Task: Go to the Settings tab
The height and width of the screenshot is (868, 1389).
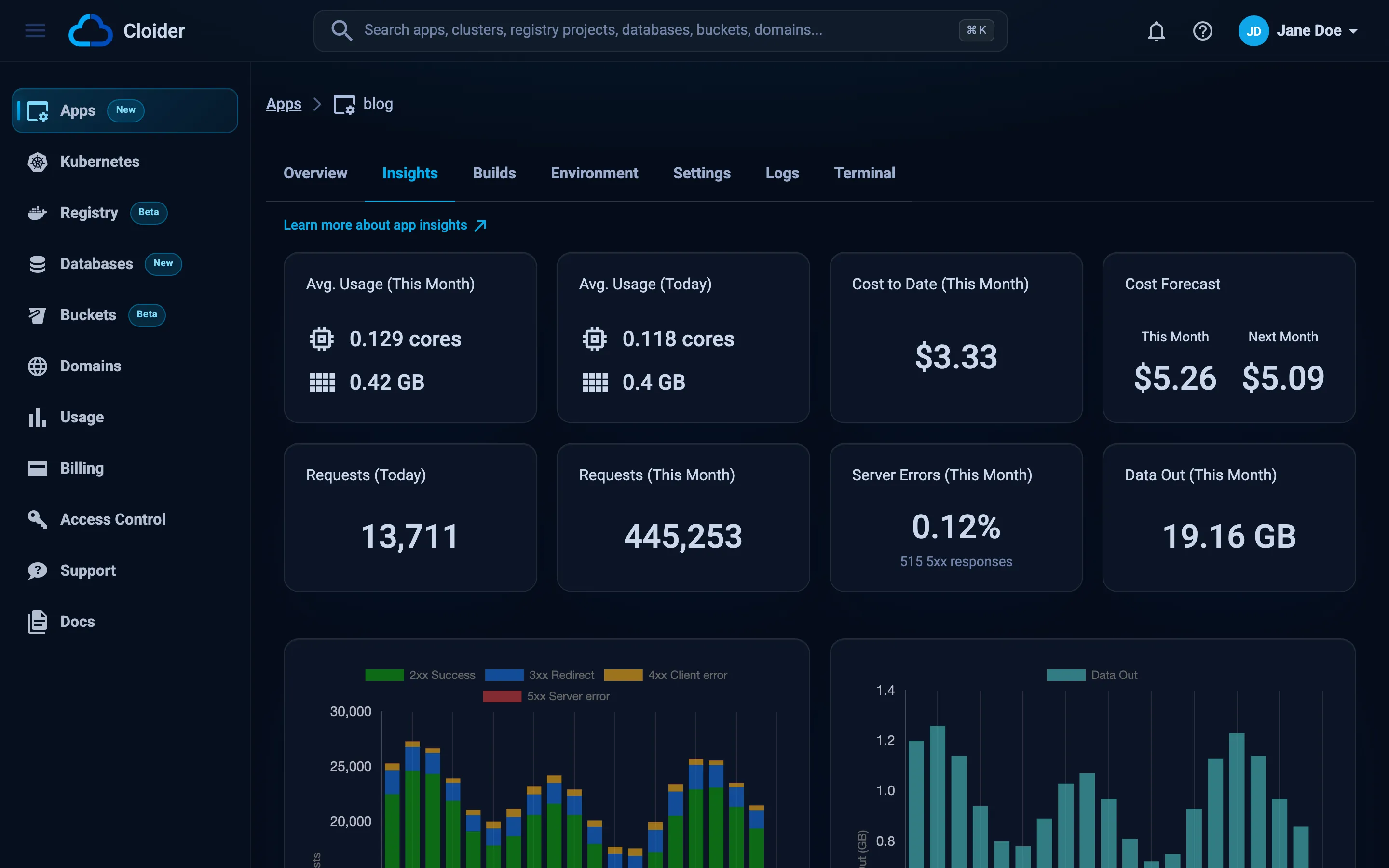Action: coord(701,174)
